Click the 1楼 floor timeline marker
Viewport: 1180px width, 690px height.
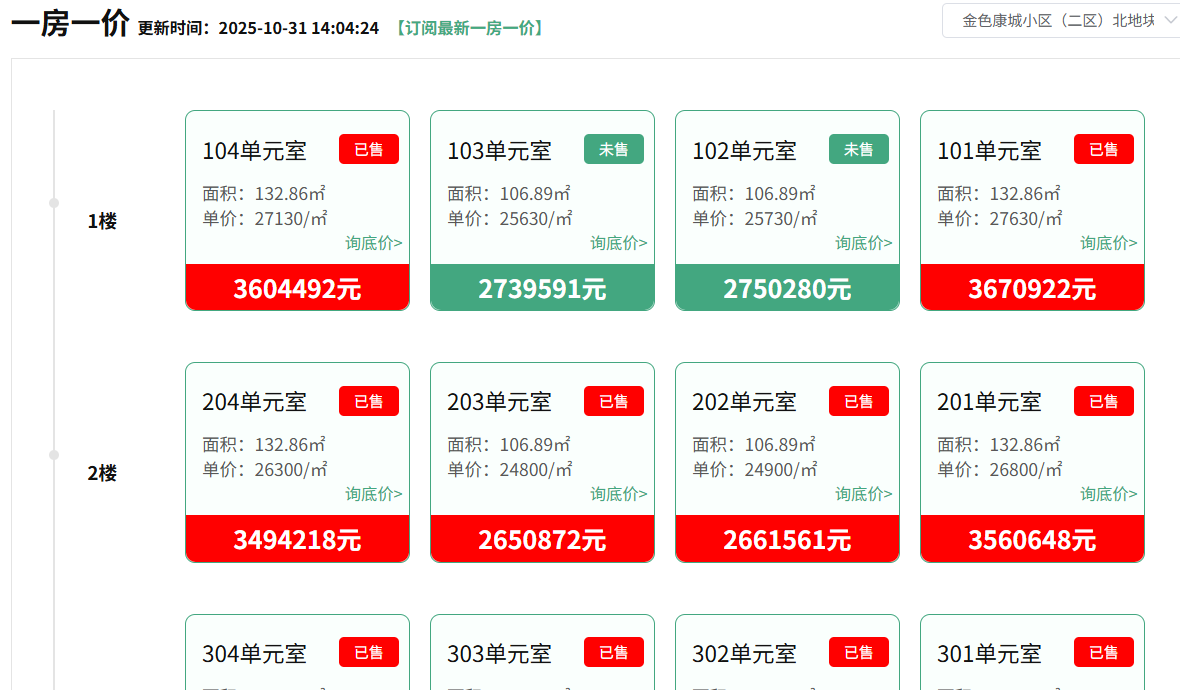pyautogui.click(x=54, y=203)
